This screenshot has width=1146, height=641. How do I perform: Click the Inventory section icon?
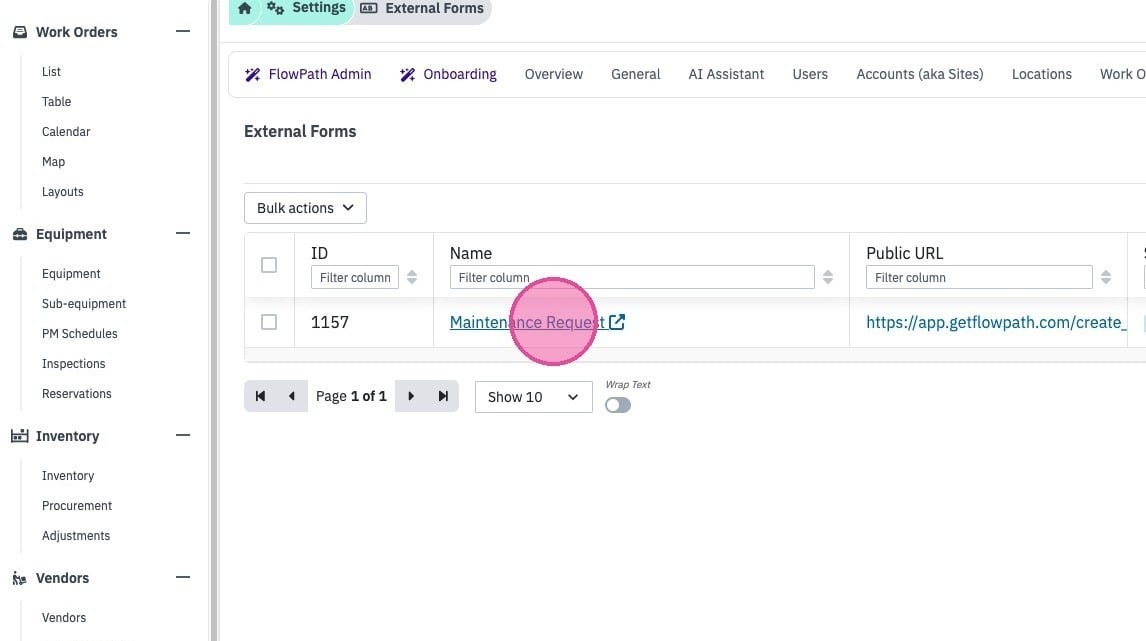(20, 436)
